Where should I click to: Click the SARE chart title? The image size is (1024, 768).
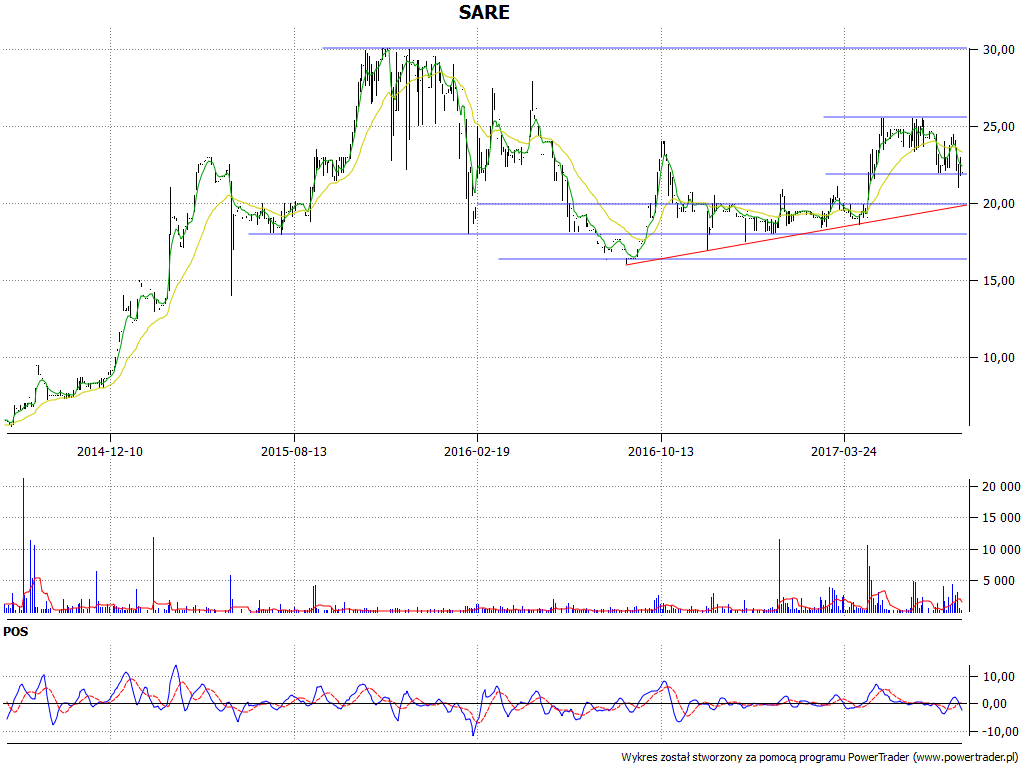tap(484, 12)
